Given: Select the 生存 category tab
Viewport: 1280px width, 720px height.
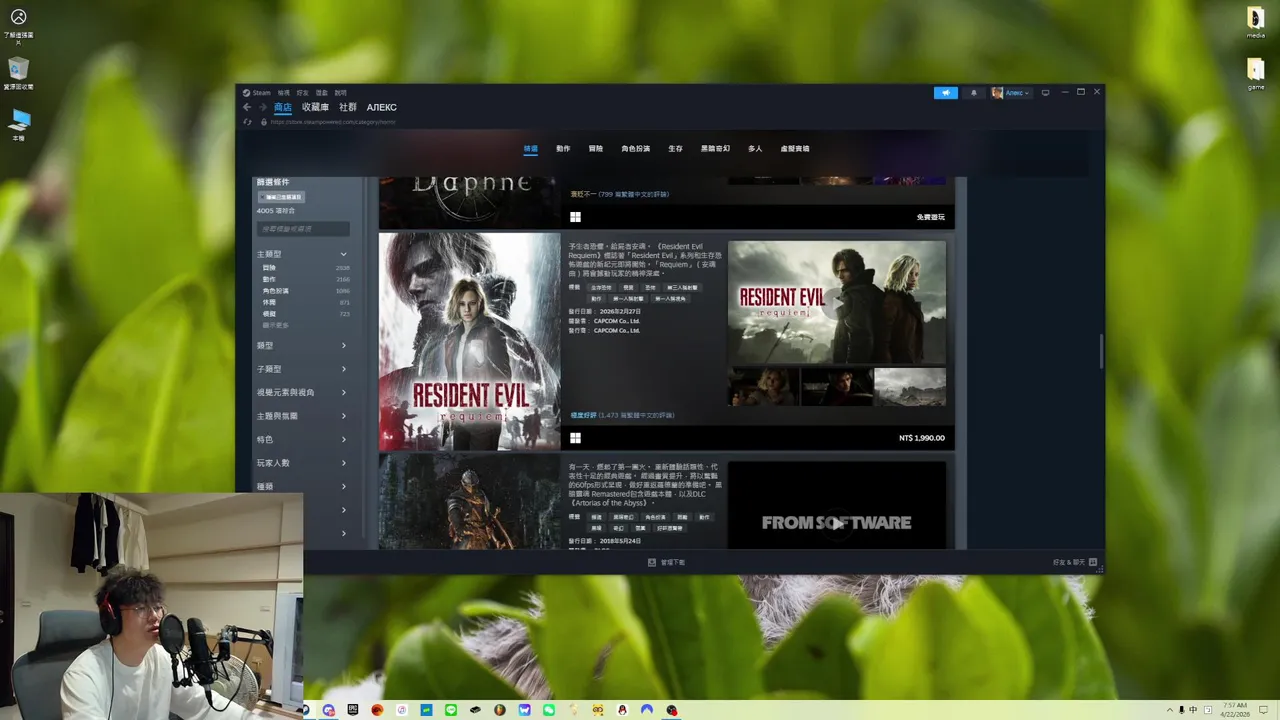Looking at the screenshot, I should 675,148.
